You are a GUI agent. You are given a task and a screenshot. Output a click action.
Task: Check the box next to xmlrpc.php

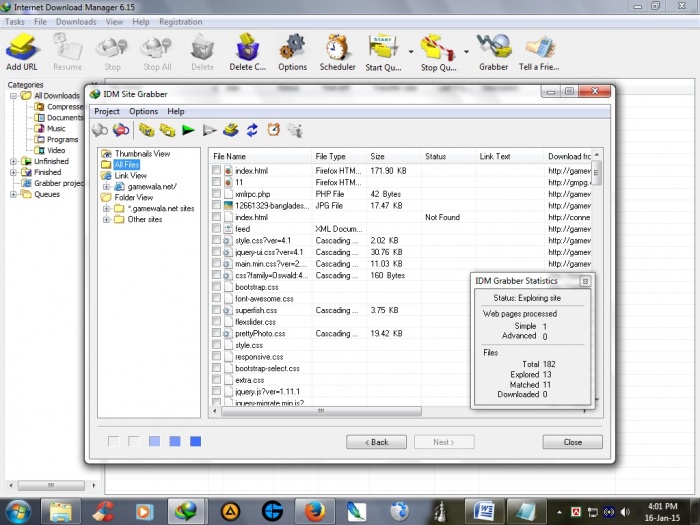(216, 194)
